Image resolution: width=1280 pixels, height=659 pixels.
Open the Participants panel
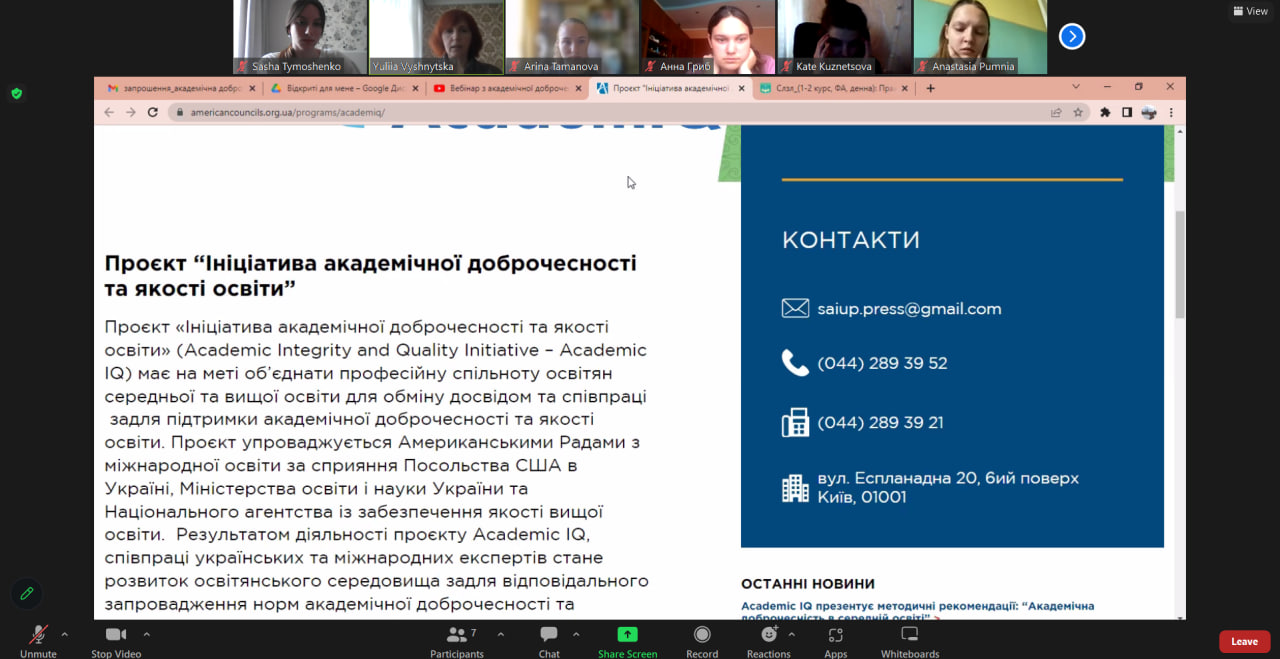pos(456,636)
